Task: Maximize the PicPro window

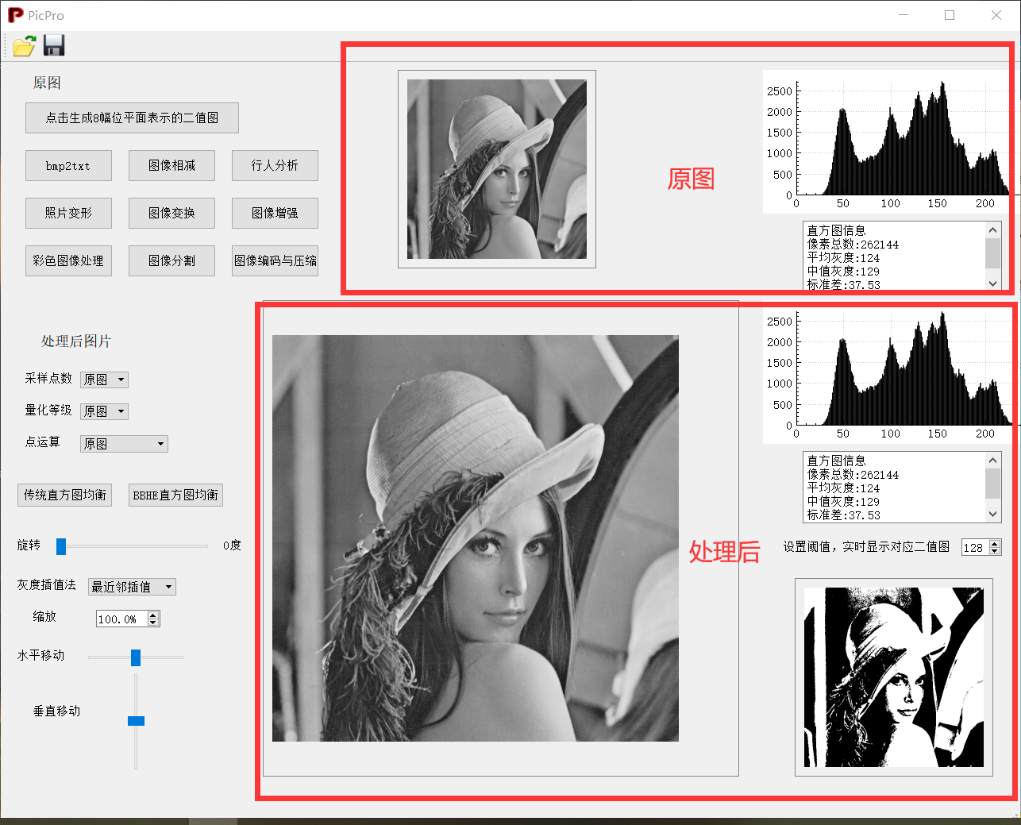Action: pos(949,15)
